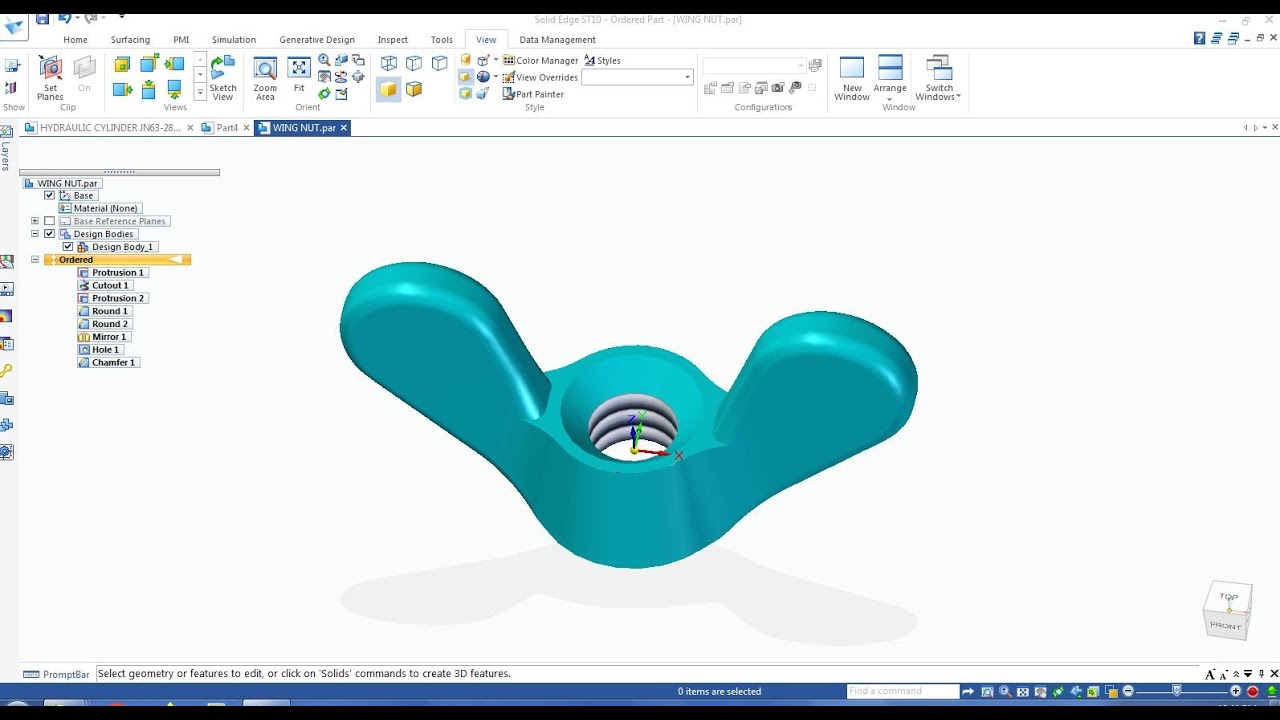Select the WING NUT.par root node

coord(61,184)
